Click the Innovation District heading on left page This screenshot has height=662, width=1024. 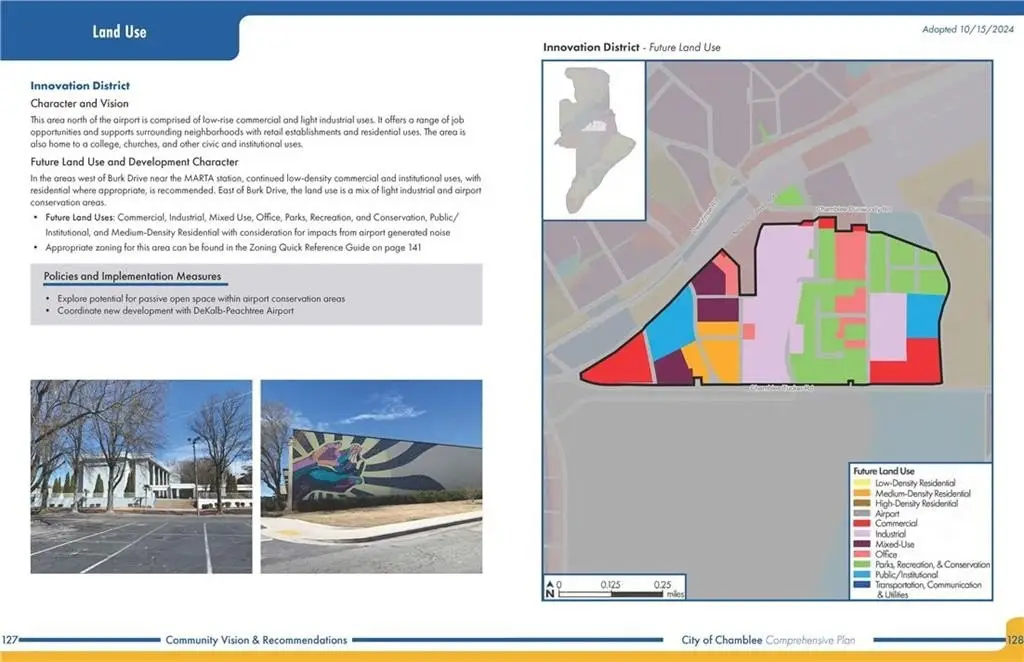point(80,86)
